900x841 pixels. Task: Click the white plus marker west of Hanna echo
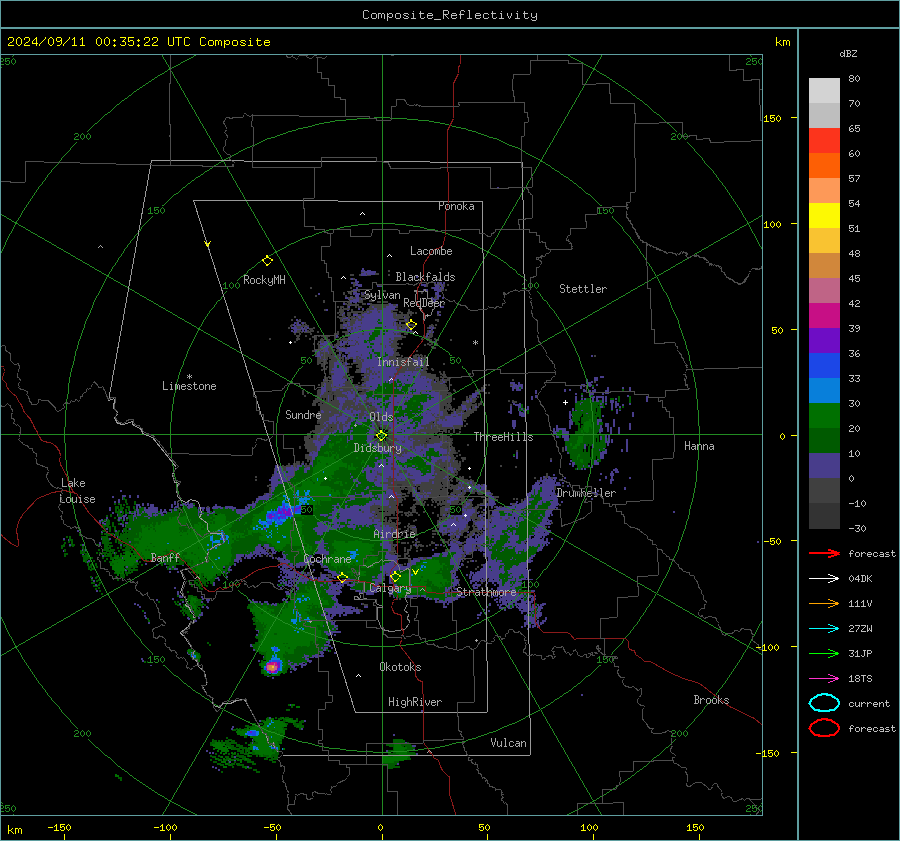point(565,402)
